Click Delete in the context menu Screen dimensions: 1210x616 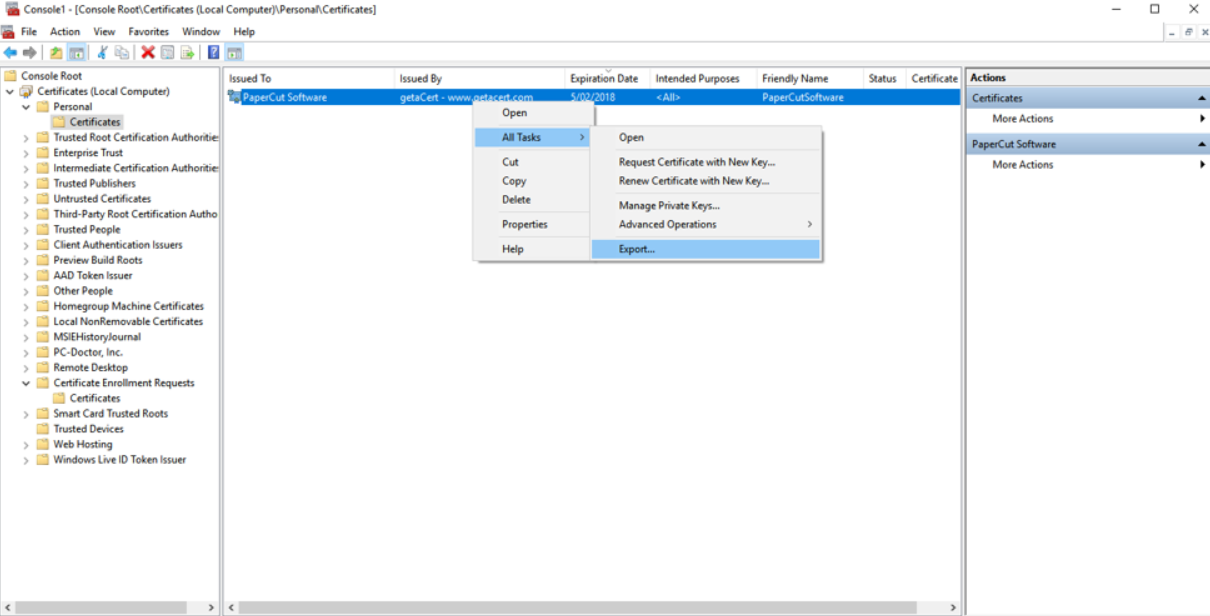(531, 200)
